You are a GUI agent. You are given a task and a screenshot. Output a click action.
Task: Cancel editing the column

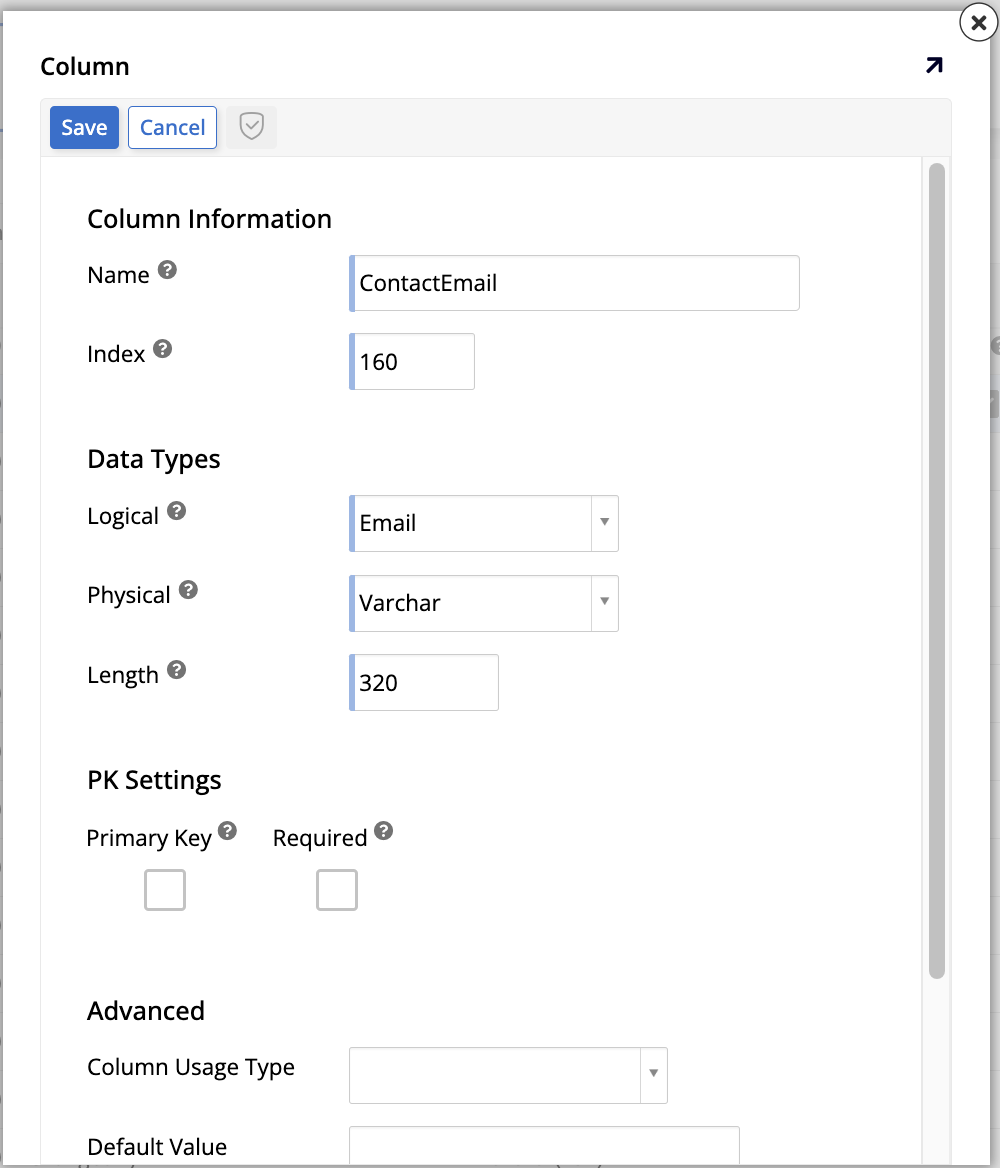click(x=172, y=127)
